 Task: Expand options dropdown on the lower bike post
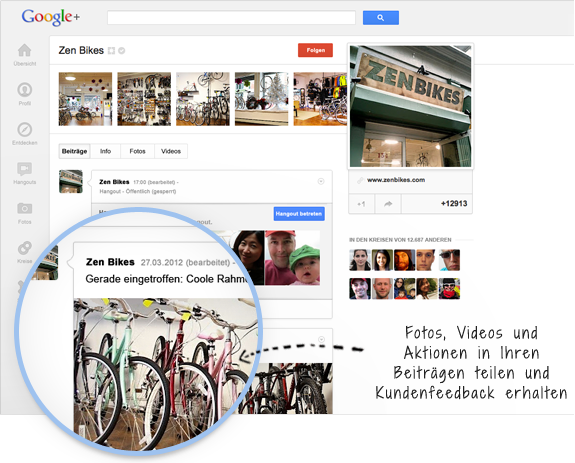(321, 339)
